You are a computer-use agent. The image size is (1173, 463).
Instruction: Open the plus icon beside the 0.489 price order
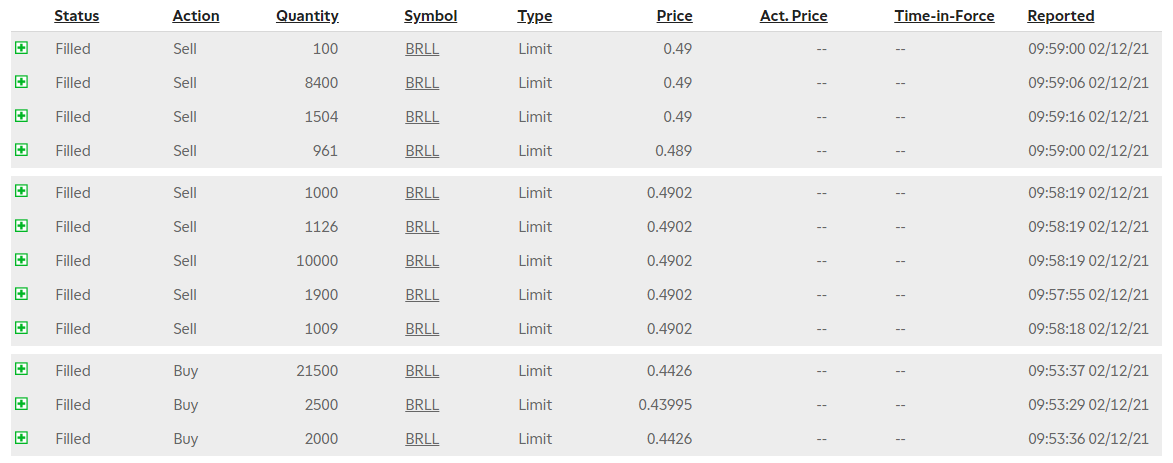[x=21, y=150]
